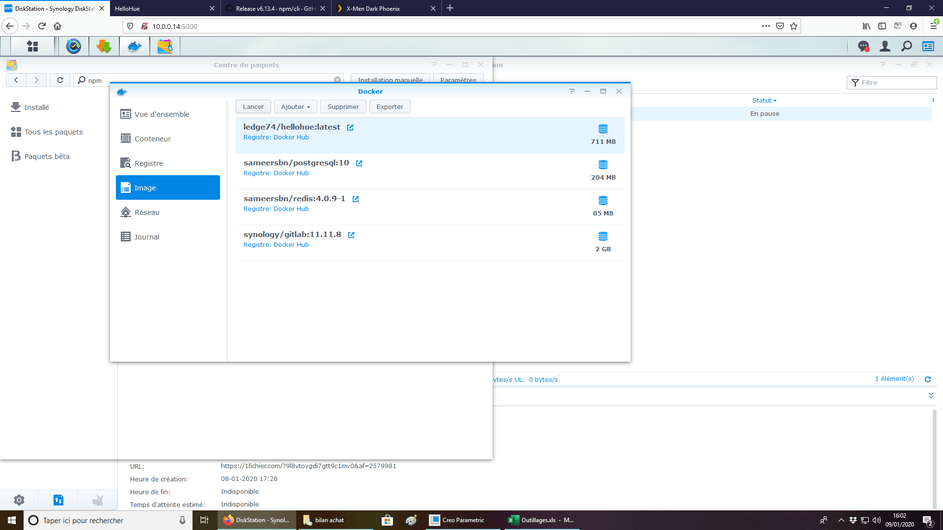Bookmark this page with the star icon
943x530 pixels.
[794, 26]
